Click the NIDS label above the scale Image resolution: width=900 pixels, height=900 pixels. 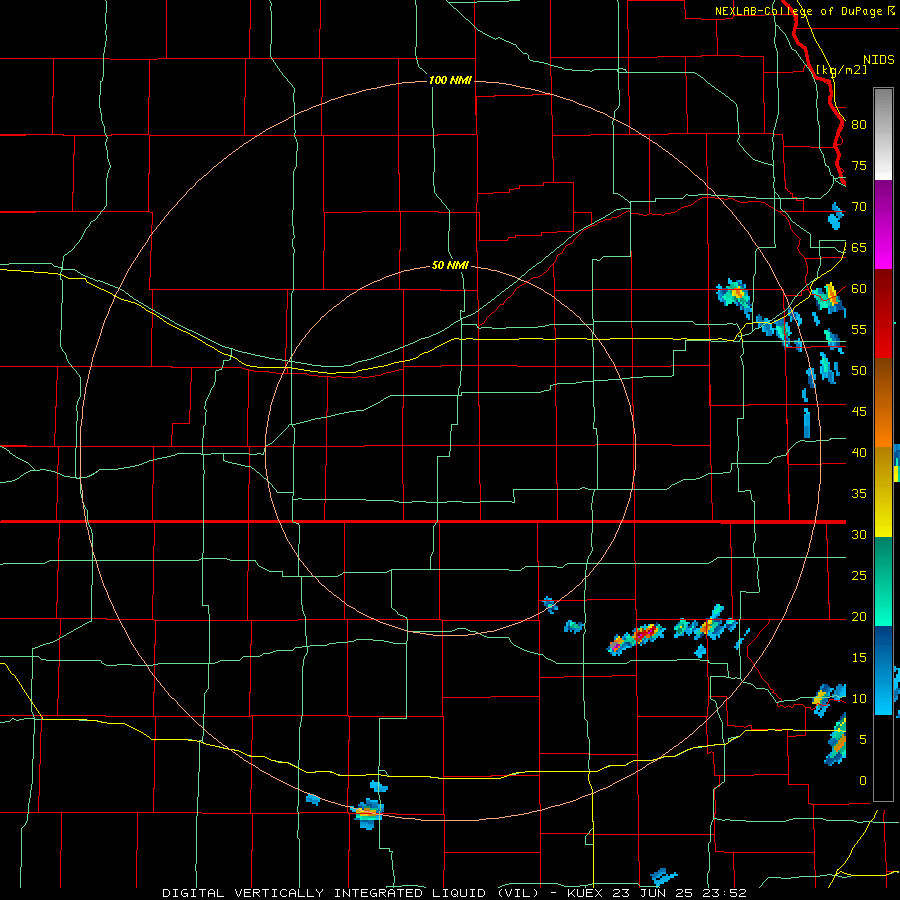(x=878, y=60)
